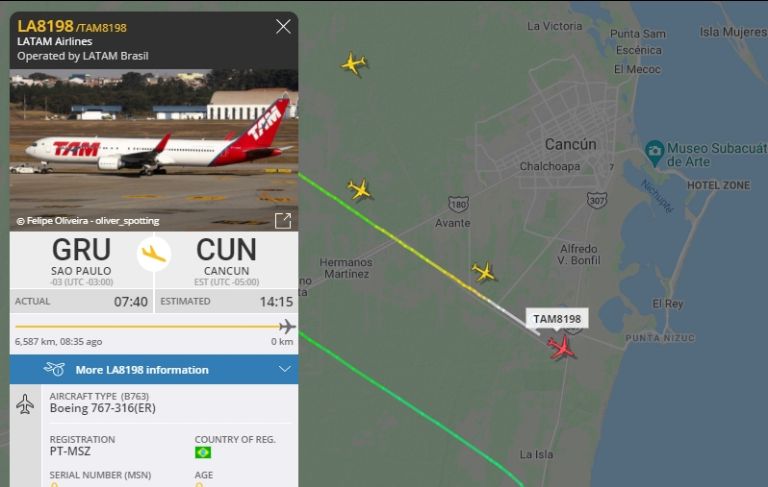
Task: Click the flight route icon beside More information
Action: pos(54,369)
